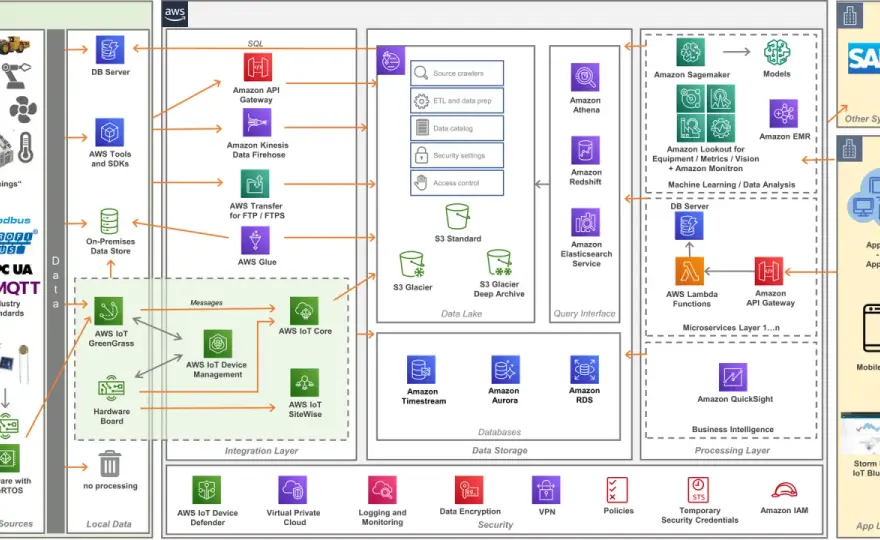Click the "Data Storage" label
This screenshot has height=540, width=880.
click(499, 450)
